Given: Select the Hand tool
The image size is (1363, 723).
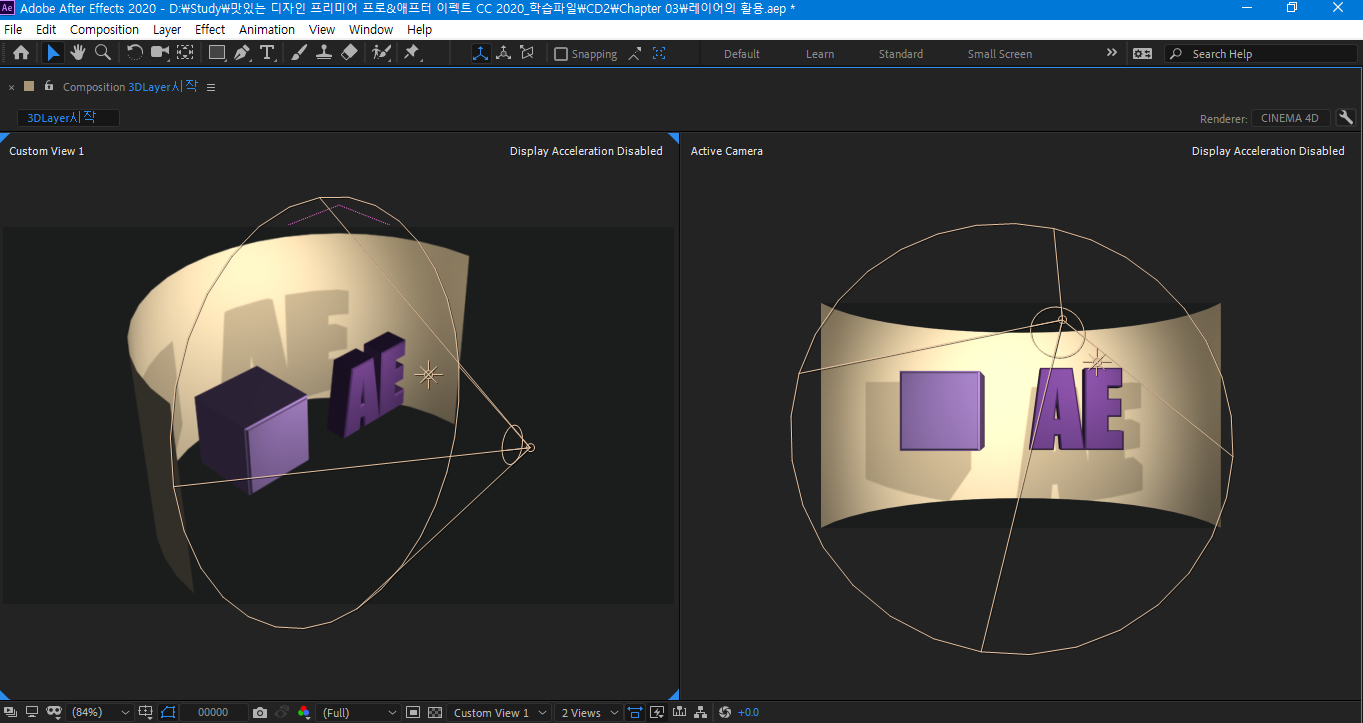Looking at the screenshot, I should click(77, 53).
